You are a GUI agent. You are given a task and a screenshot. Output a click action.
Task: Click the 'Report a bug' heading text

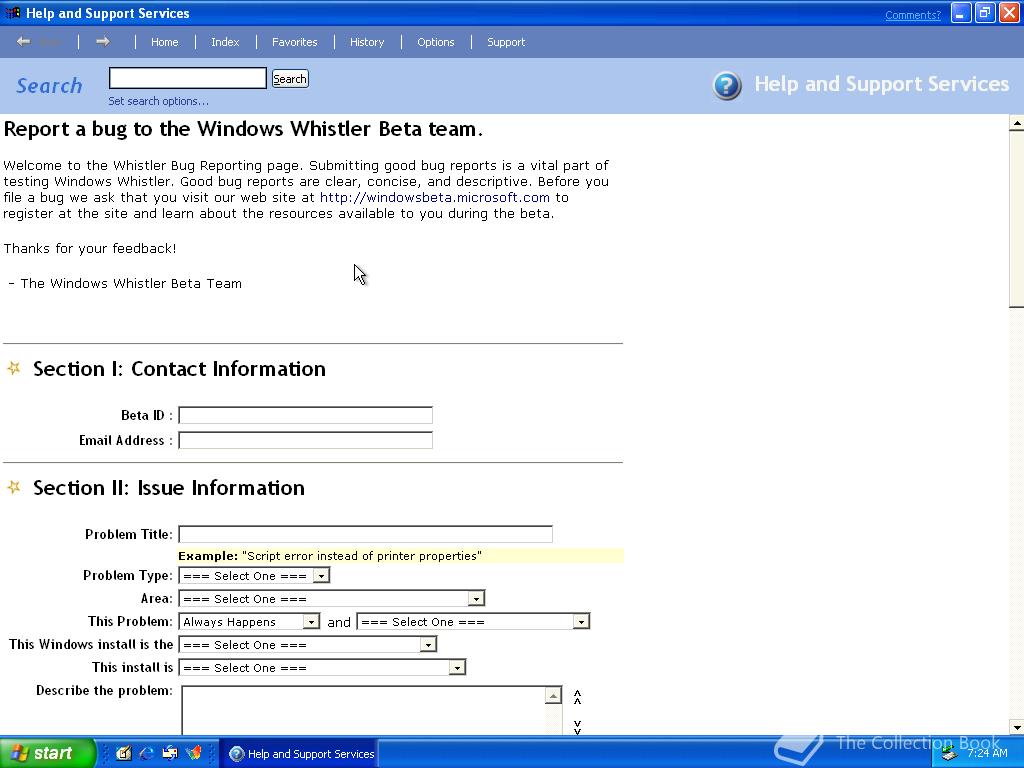243,129
